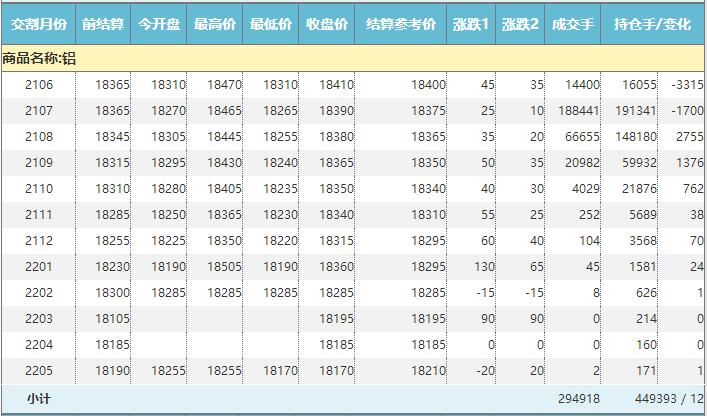Viewport: 707px width, 416px height.
Task: Click the 2205 delivery month cell
Action: tap(38, 370)
